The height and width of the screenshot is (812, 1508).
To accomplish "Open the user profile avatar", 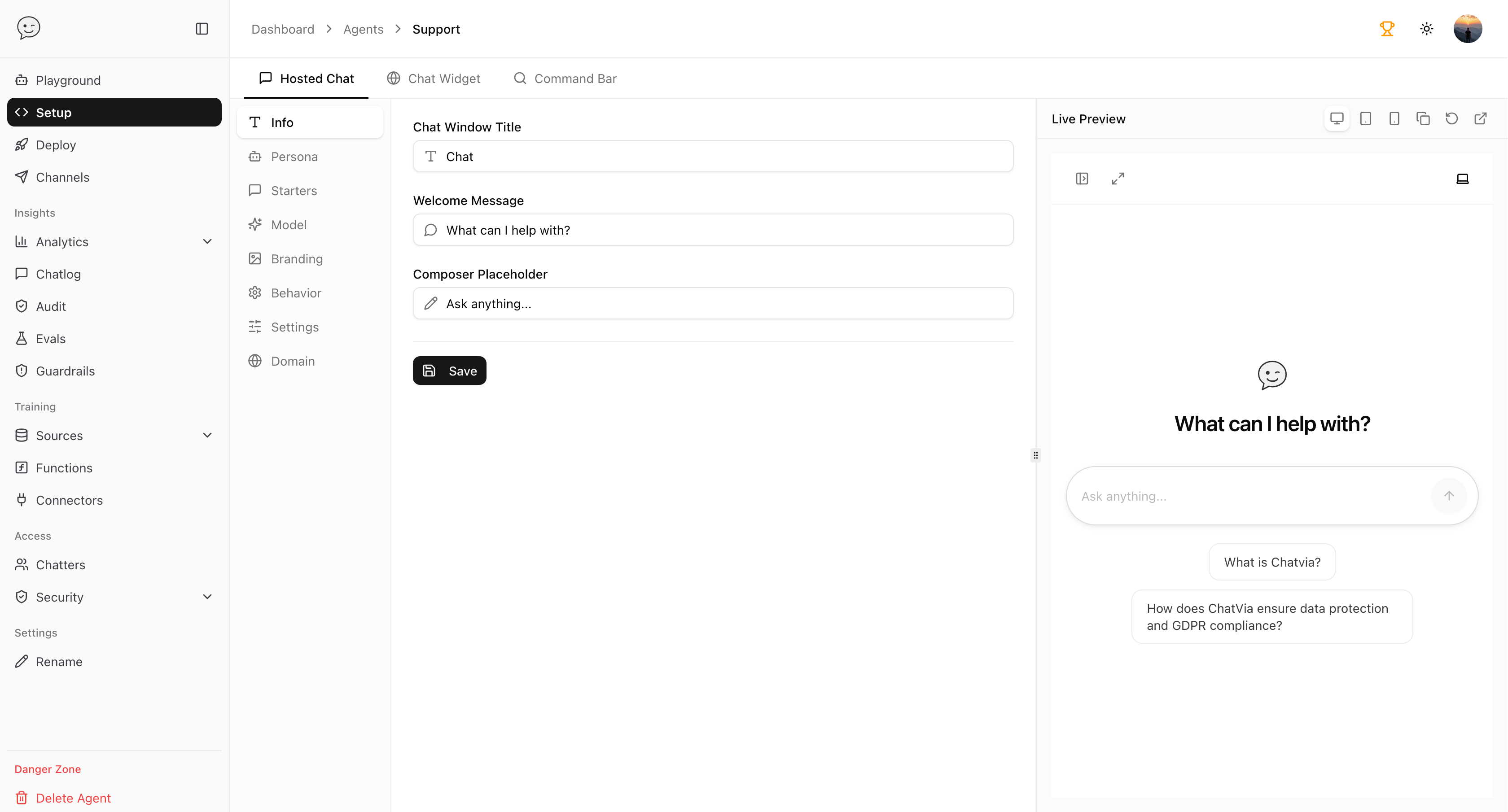I will pos(1468,29).
